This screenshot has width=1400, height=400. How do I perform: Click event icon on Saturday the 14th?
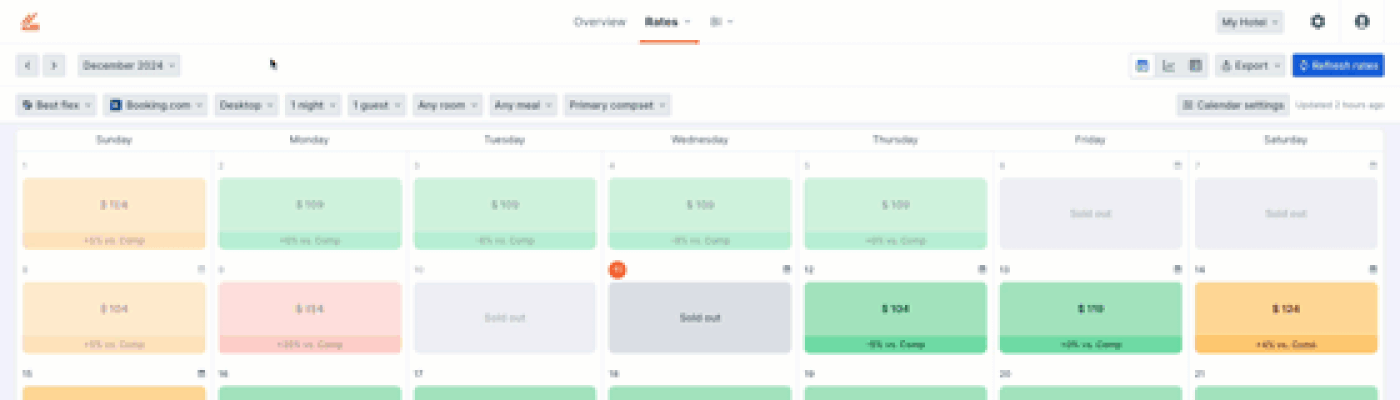[x=1373, y=270]
